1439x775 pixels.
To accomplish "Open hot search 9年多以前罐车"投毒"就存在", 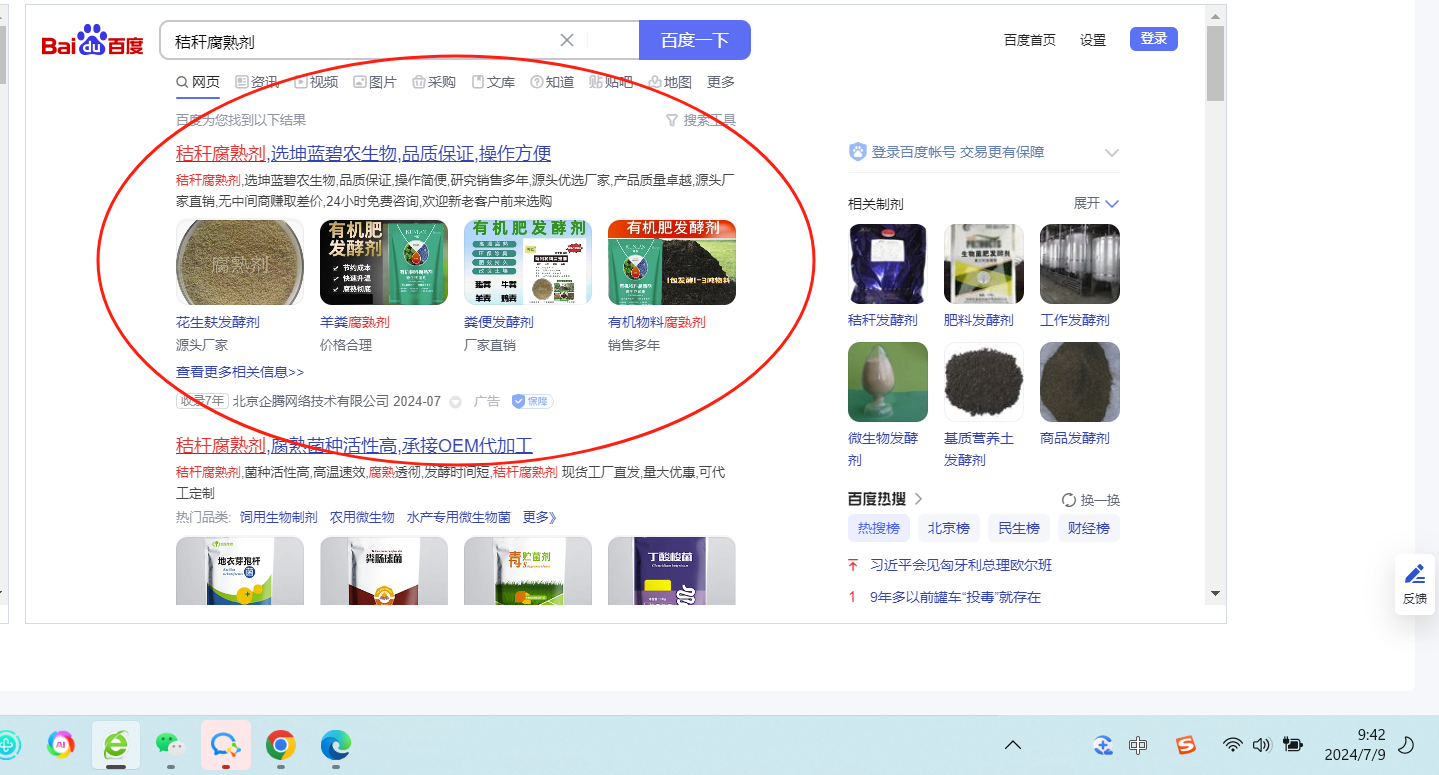I will 955,597.
